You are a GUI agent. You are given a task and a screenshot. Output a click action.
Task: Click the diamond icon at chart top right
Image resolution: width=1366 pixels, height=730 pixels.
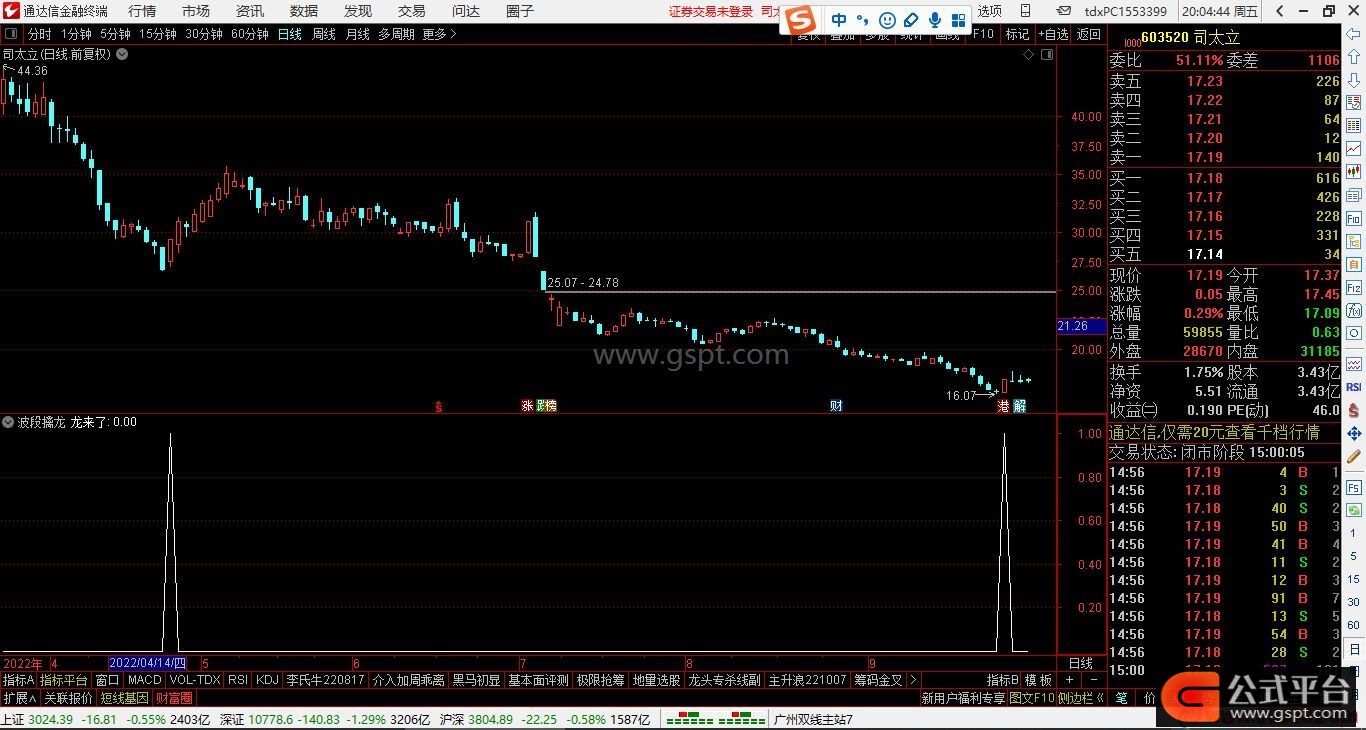[x=1029, y=55]
